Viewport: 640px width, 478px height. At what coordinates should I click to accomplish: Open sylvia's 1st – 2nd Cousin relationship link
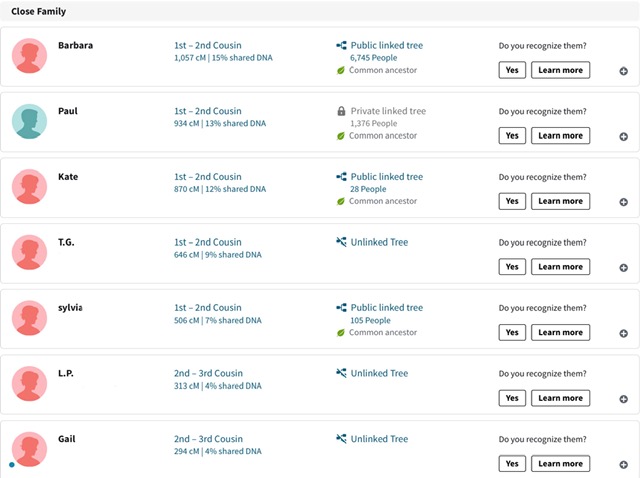tap(208, 308)
